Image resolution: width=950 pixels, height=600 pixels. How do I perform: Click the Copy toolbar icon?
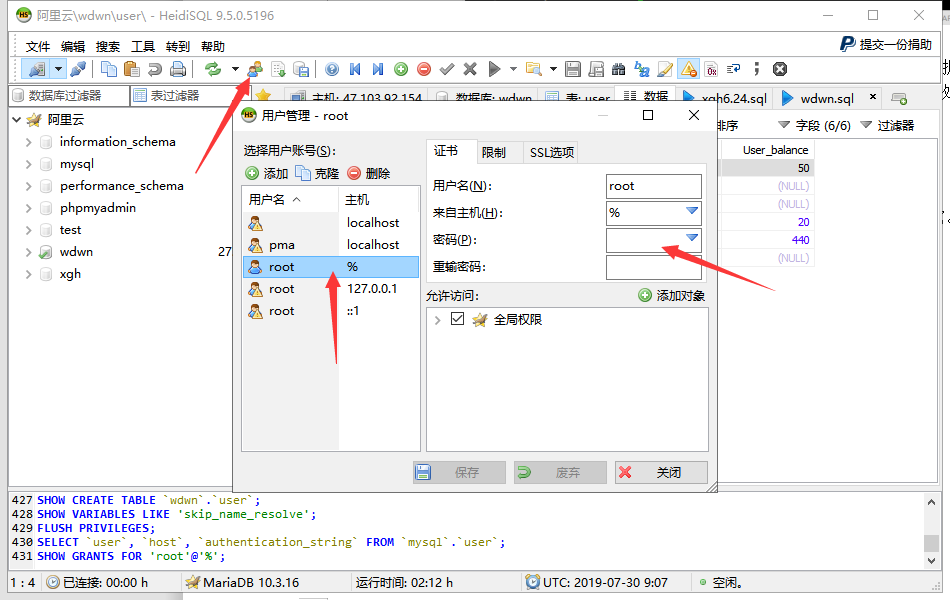[x=109, y=69]
